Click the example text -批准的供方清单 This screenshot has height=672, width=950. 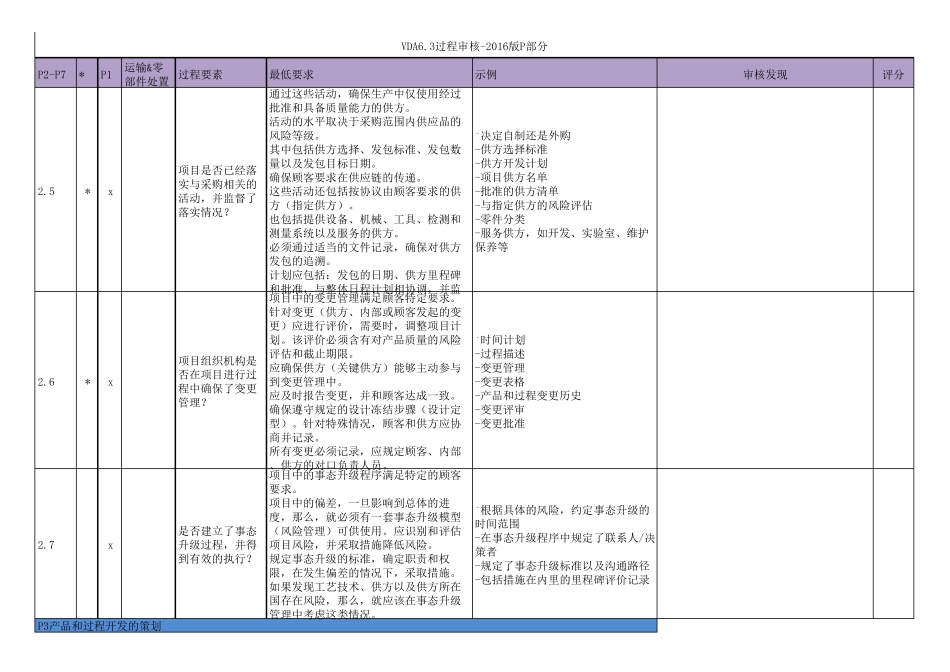517,190
